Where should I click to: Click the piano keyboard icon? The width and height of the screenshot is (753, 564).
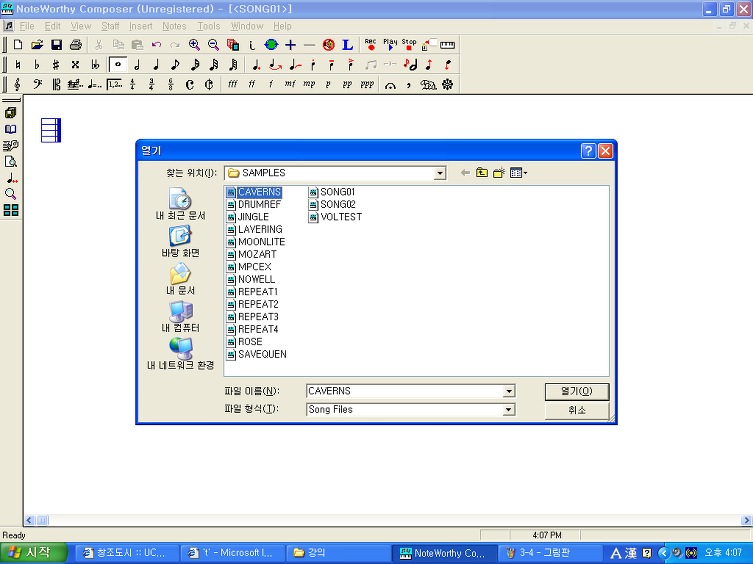[447, 45]
